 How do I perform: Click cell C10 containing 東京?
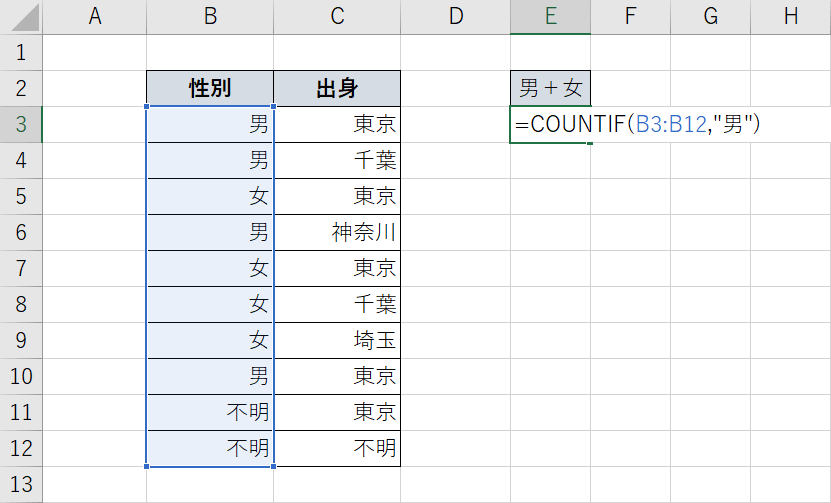(x=337, y=377)
